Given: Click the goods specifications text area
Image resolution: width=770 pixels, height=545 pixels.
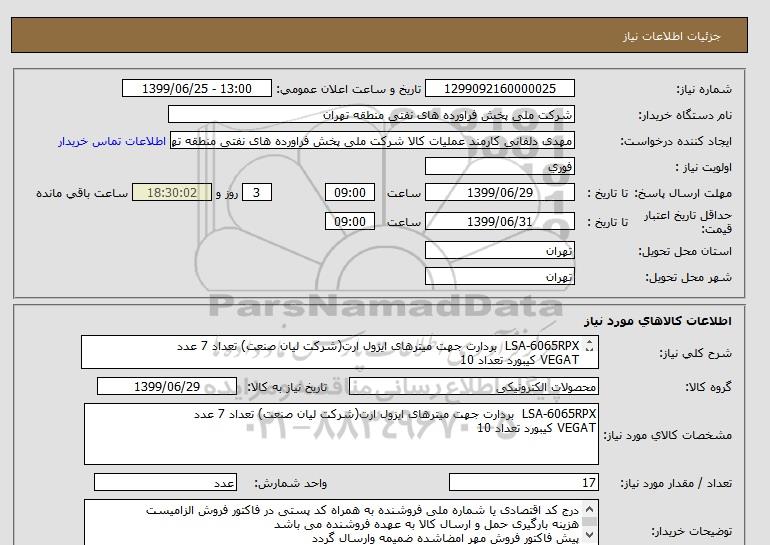Looking at the screenshot, I should (x=341, y=434).
